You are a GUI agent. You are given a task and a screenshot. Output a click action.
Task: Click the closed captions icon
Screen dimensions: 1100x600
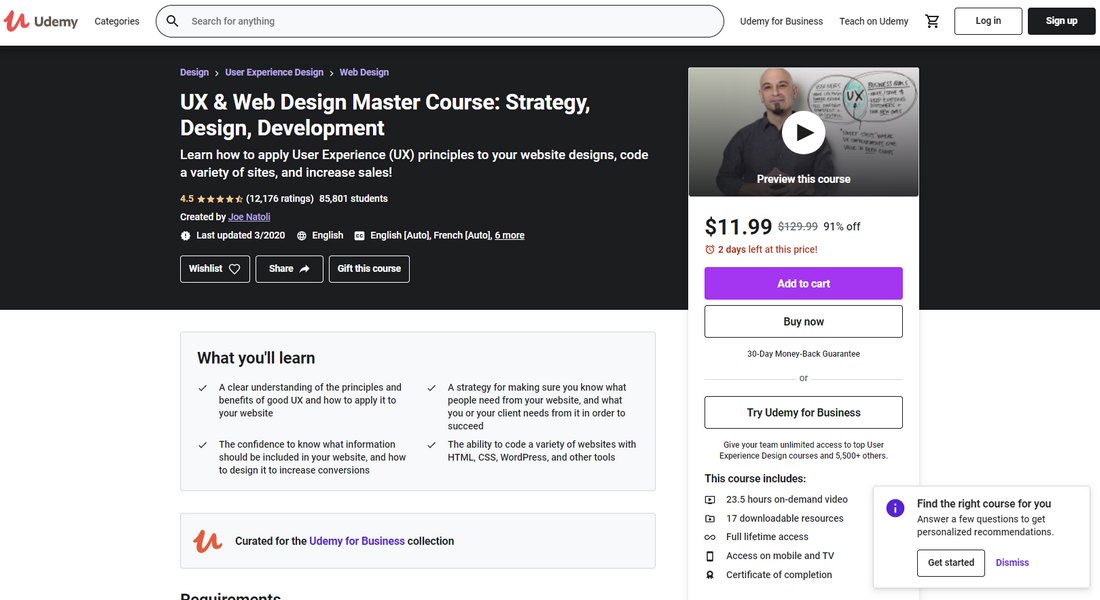pos(359,236)
